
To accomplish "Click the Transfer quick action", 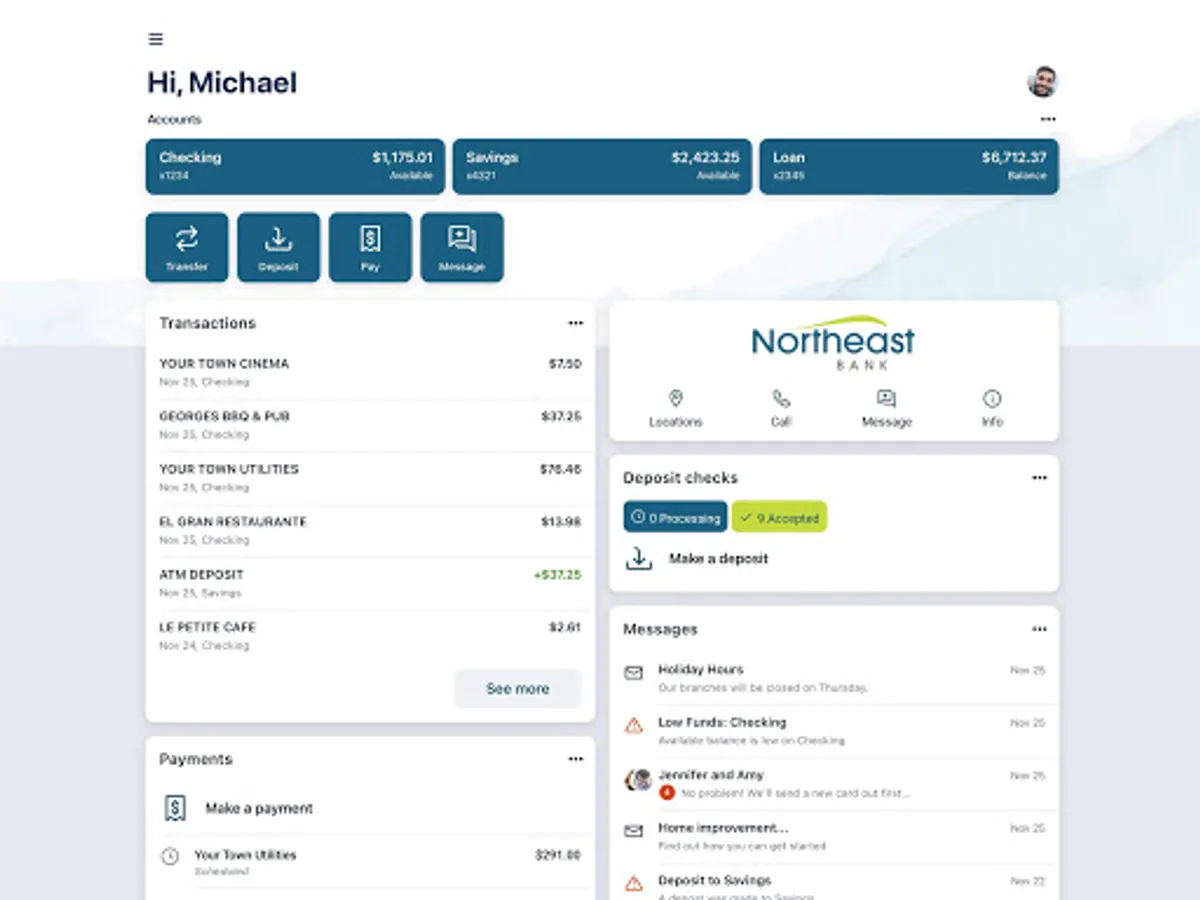I will [187, 247].
